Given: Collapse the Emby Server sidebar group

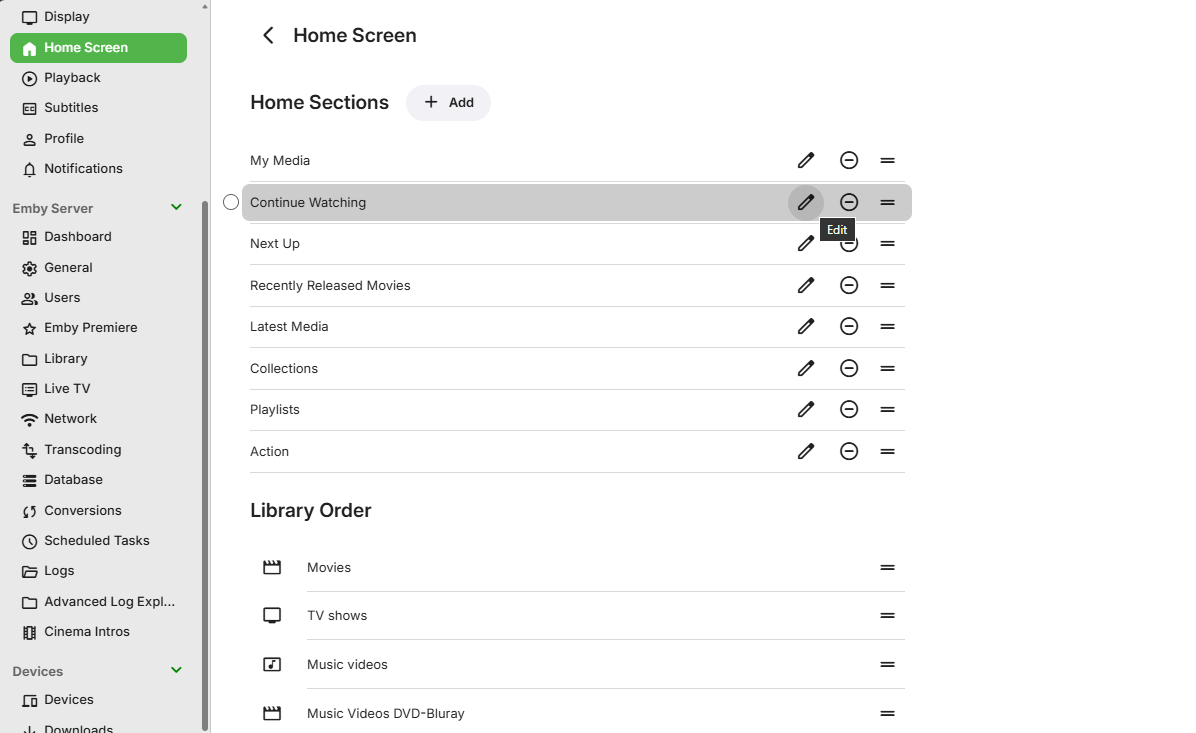Looking at the screenshot, I should pos(176,208).
